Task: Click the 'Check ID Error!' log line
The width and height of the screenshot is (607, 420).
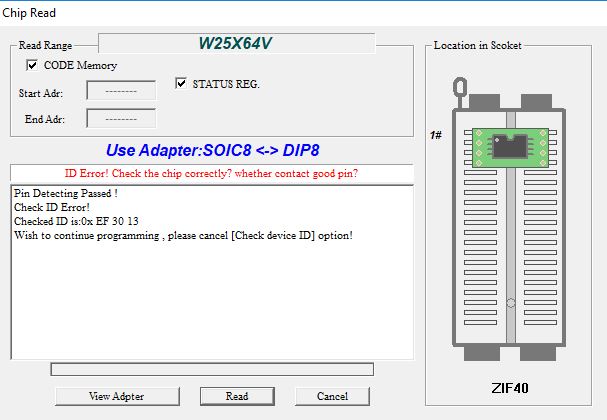Action: (52, 207)
